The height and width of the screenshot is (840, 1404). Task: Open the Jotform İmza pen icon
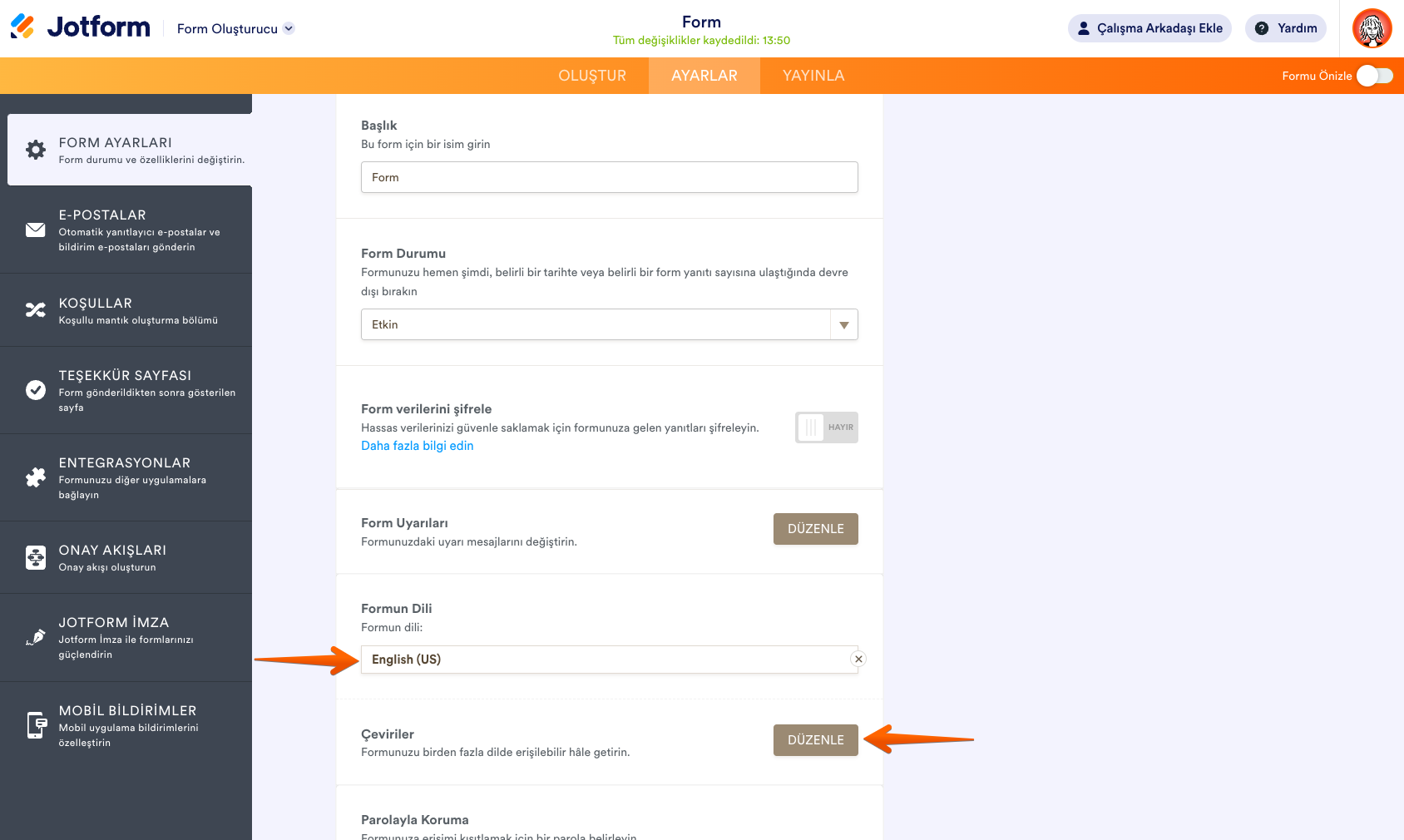(x=36, y=637)
